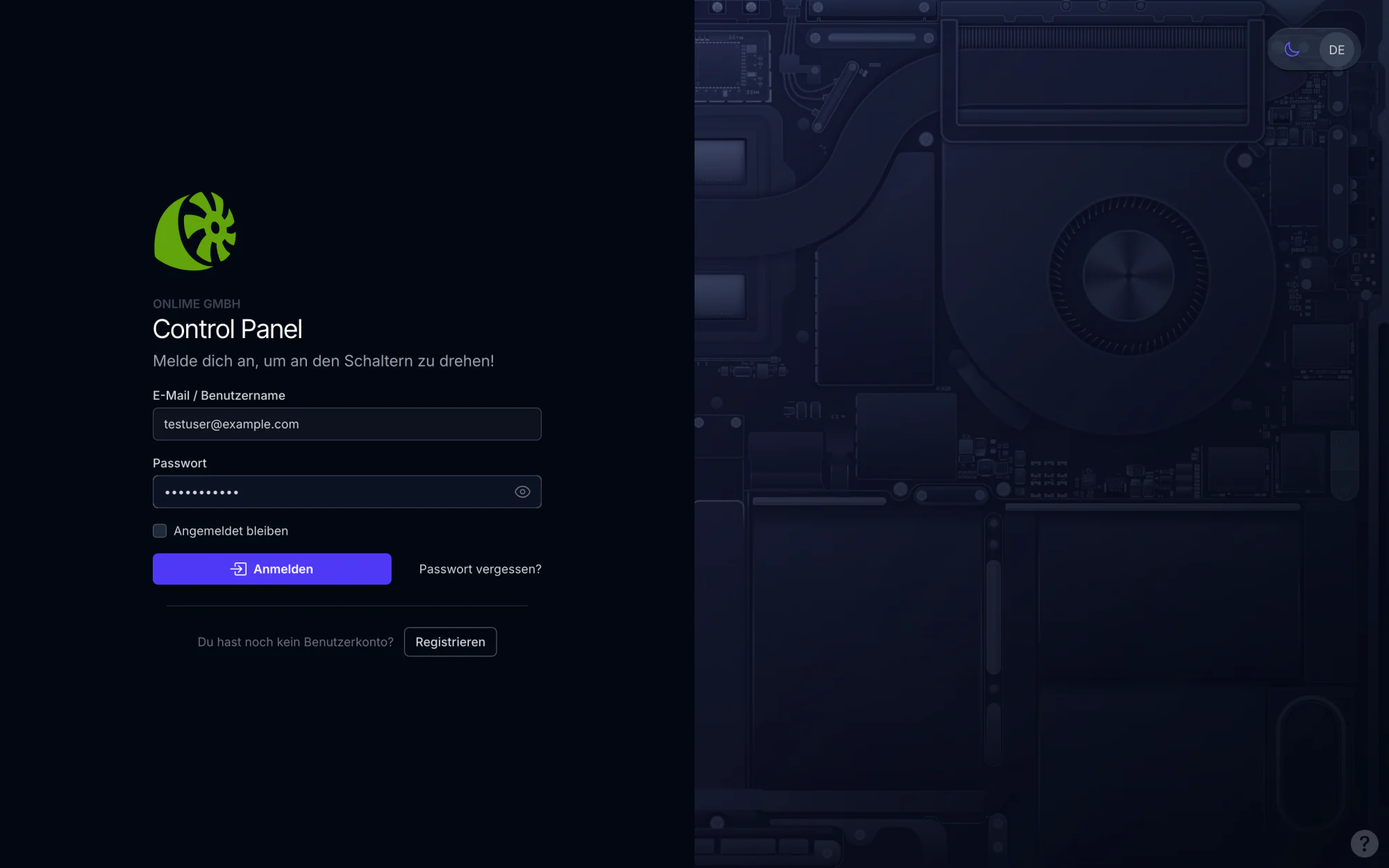Click the green Onlime fan logo
The width and height of the screenshot is (1389, 868).
click(195, 231)
